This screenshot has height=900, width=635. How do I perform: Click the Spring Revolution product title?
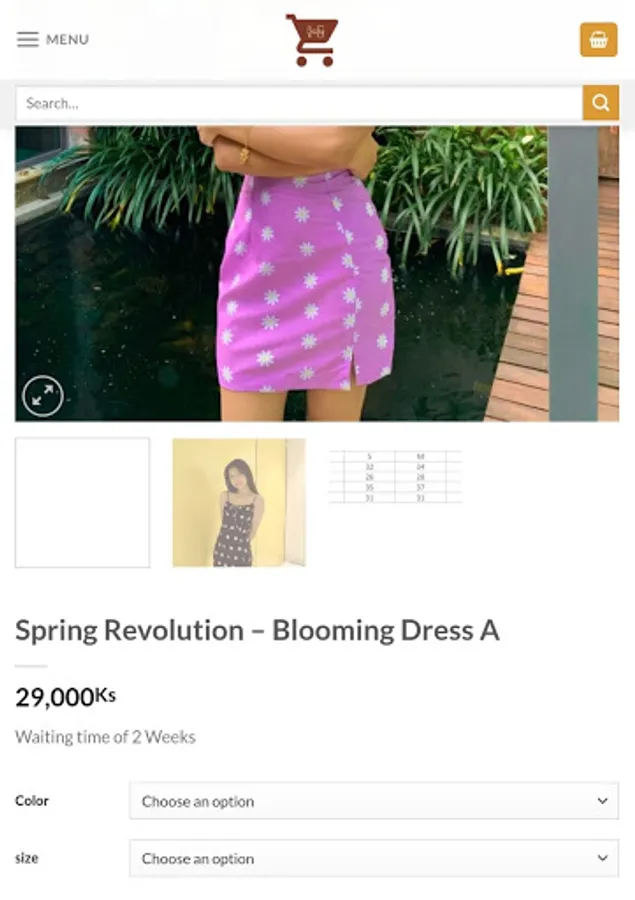pyautogui.click(x=257, y=631)
